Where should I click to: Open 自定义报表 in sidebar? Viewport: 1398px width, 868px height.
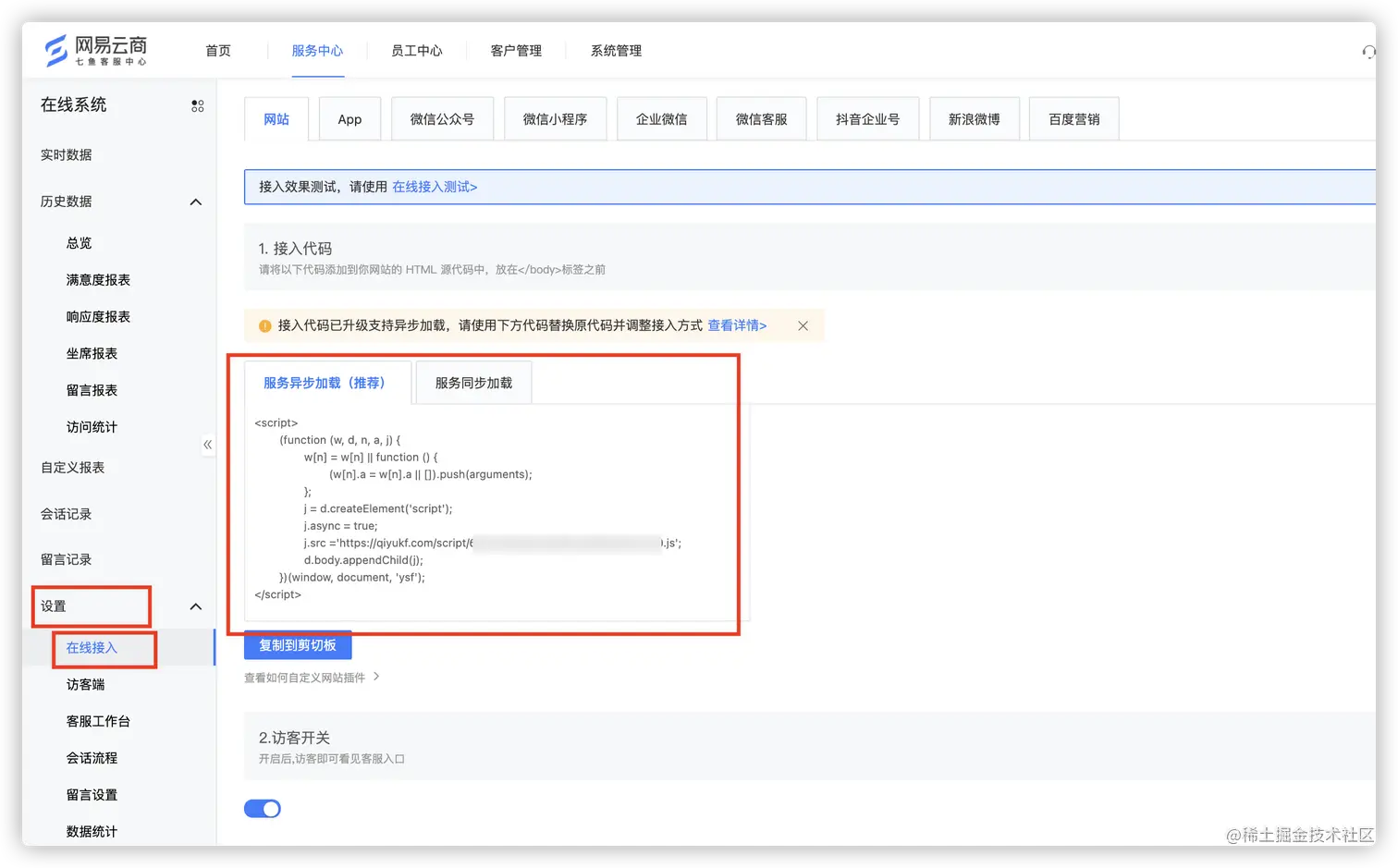tap(73, 468)
